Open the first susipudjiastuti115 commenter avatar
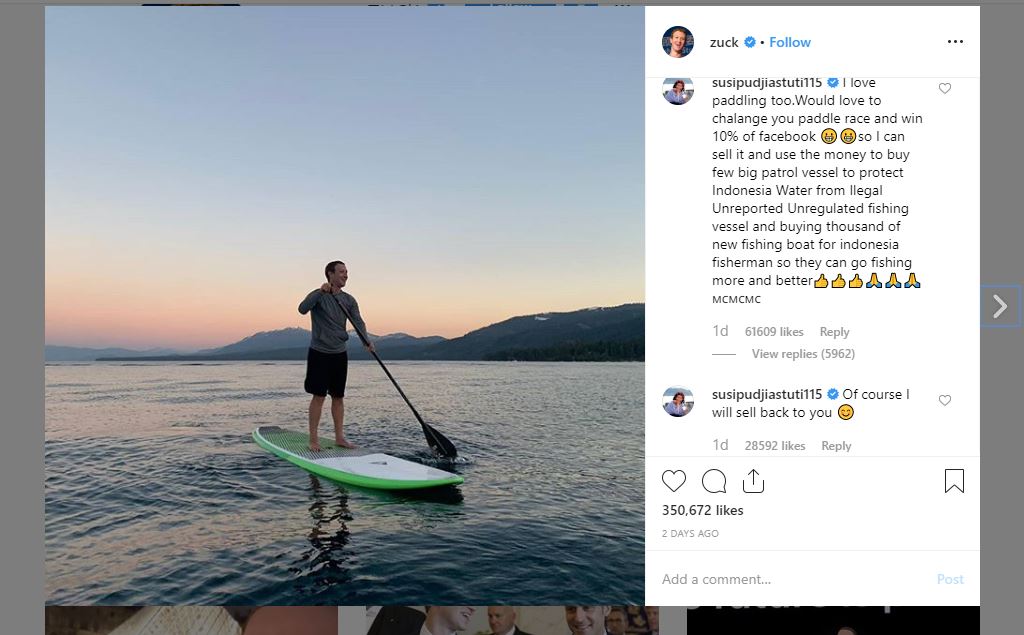 point(678,90)
